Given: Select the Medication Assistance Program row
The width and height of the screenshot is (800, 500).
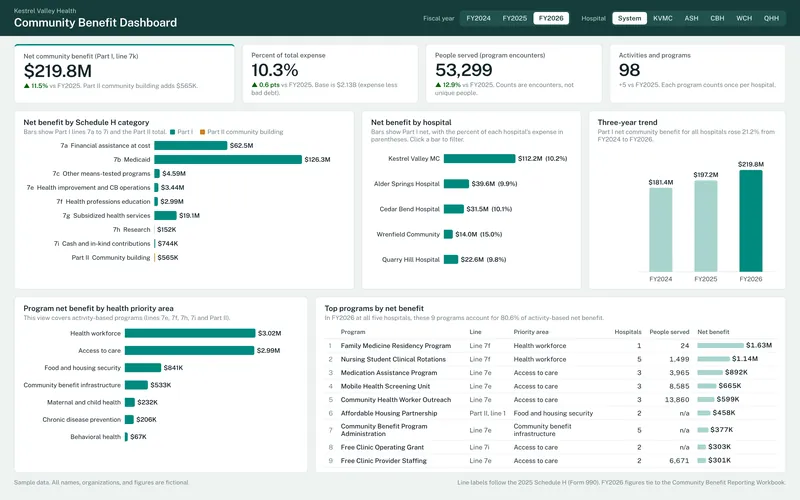Looking at the screenshot, I should (550, 373).
